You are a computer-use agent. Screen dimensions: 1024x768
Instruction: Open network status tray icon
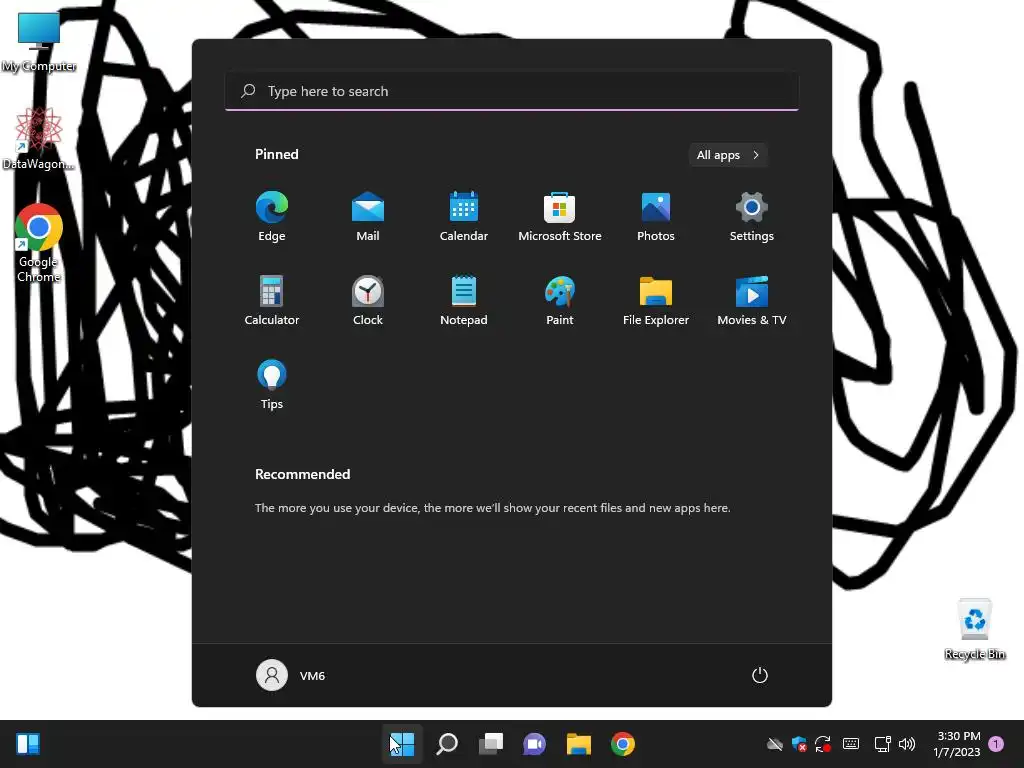(x=882, y=744)
